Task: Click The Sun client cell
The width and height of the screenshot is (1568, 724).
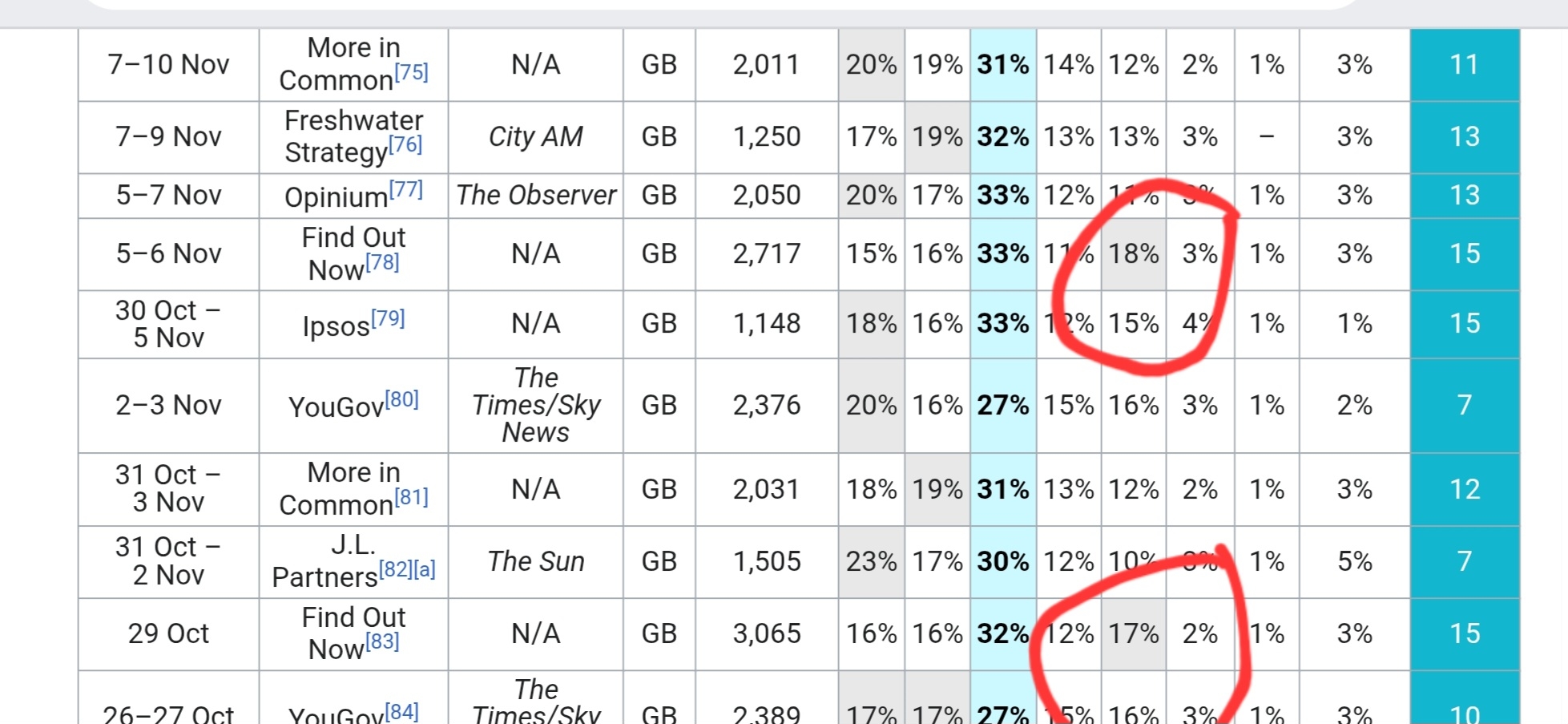Action: tap(535, 562)
